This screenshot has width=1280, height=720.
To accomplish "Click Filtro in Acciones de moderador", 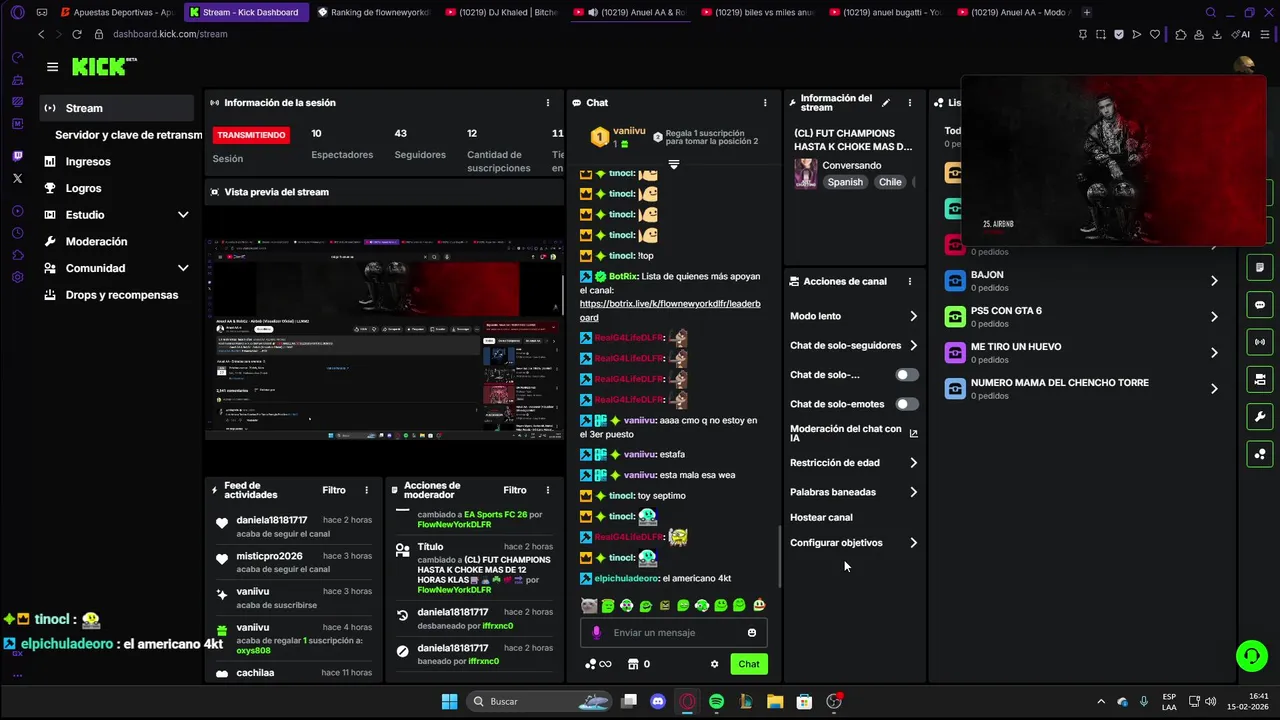I will pyautogui.click(x=515, y=490).
